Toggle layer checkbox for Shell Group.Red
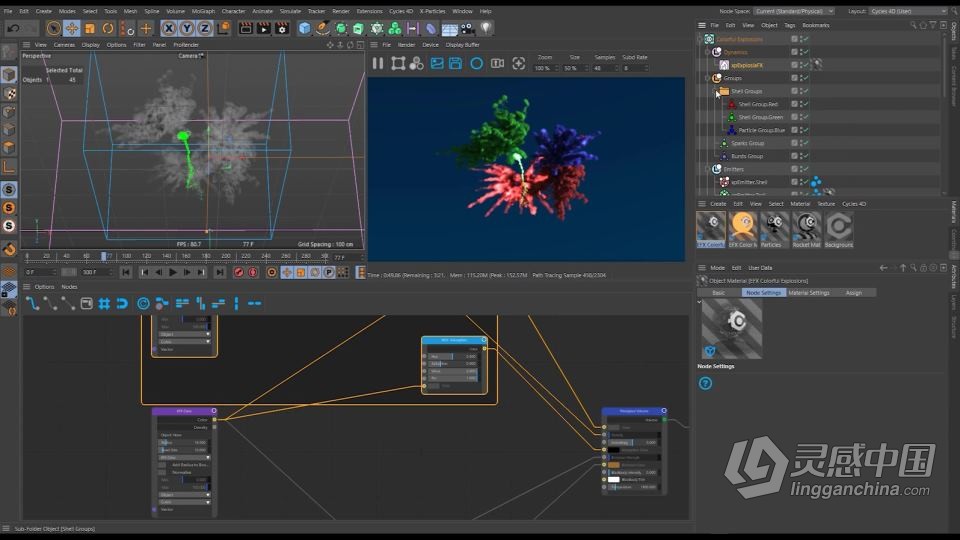The width and height of the screenshot is (960, 540). tap(794, 104)
